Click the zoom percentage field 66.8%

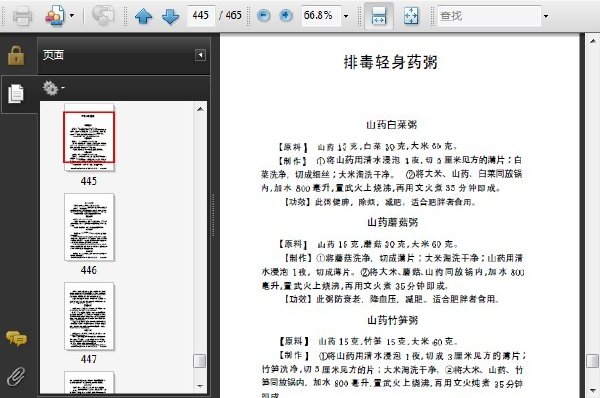click(x=321, y=15)
